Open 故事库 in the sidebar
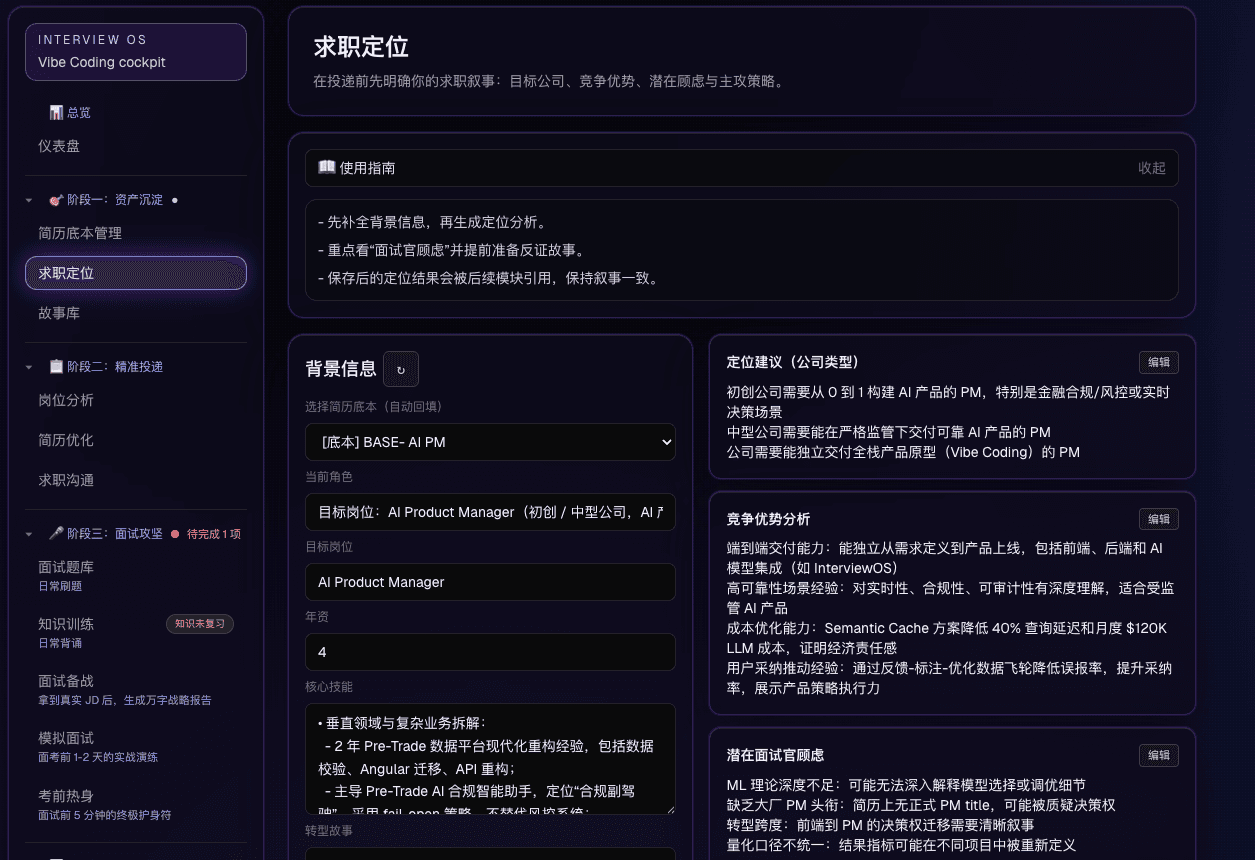This screenshot has height=860, width=1255. (136, 313)
